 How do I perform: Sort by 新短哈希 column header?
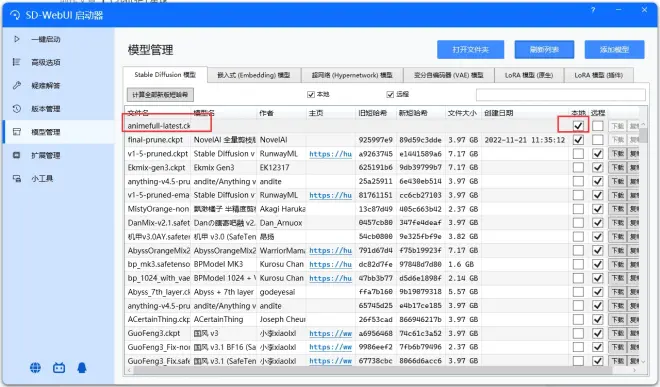420,113
